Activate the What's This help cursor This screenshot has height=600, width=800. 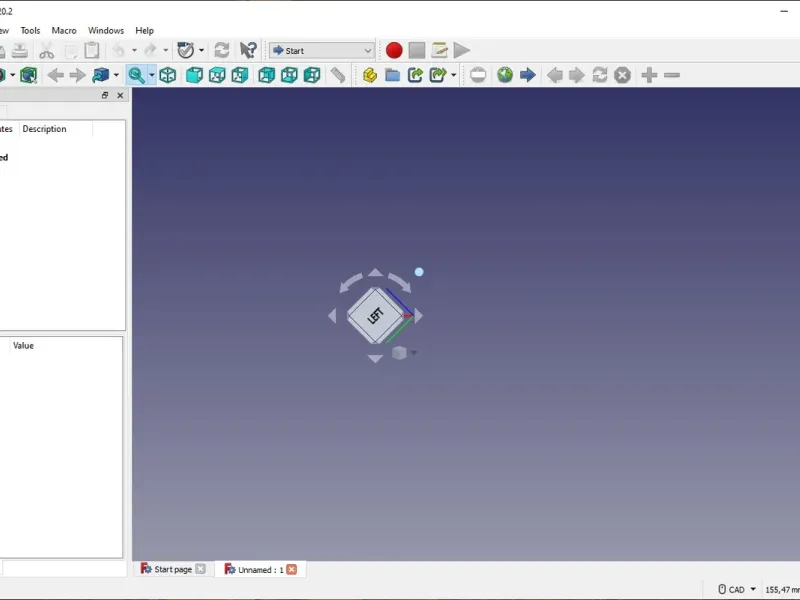248,50
